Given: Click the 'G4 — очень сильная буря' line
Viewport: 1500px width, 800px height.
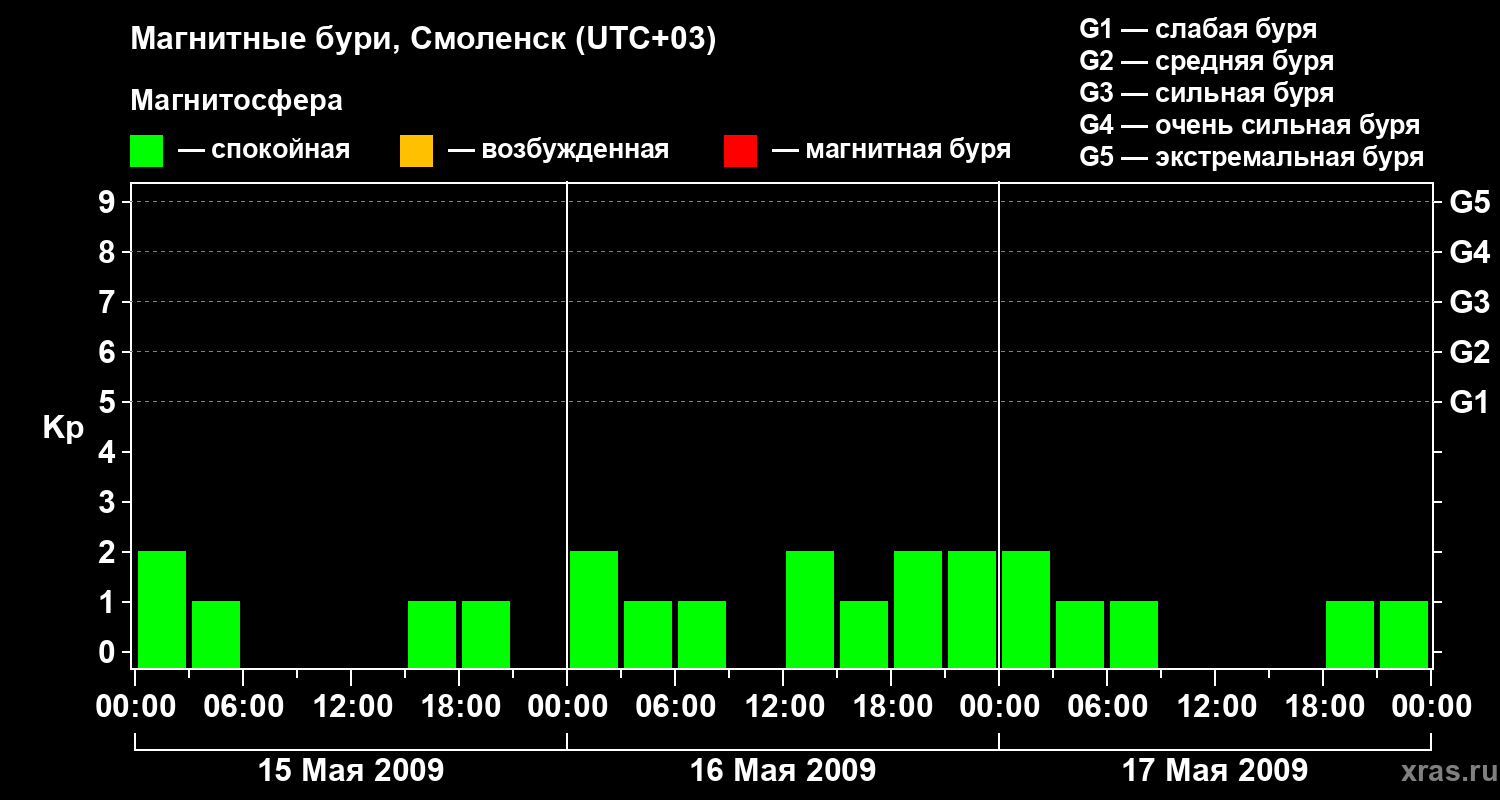Looking at the screenshot, I should coord(1250,125).
